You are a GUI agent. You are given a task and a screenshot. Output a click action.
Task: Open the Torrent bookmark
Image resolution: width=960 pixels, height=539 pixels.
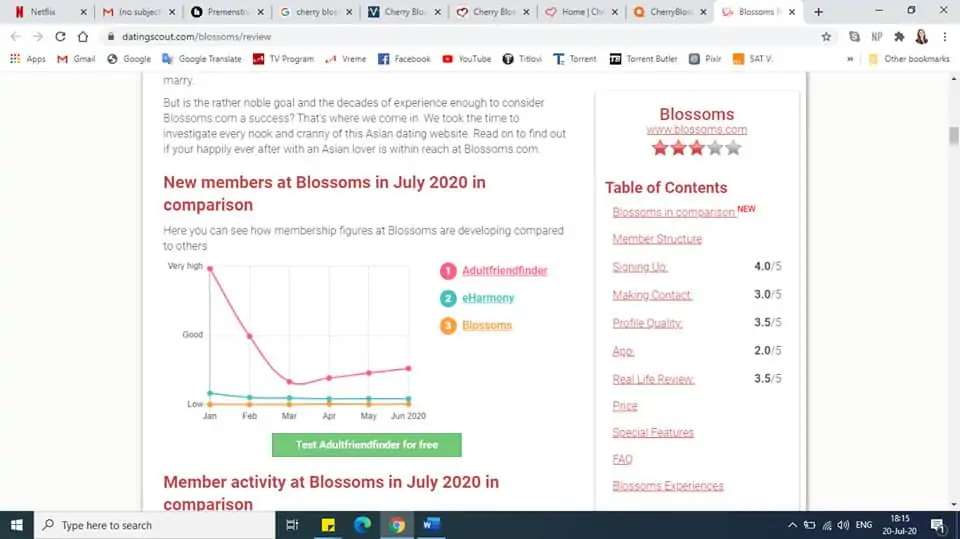(574, 59)
